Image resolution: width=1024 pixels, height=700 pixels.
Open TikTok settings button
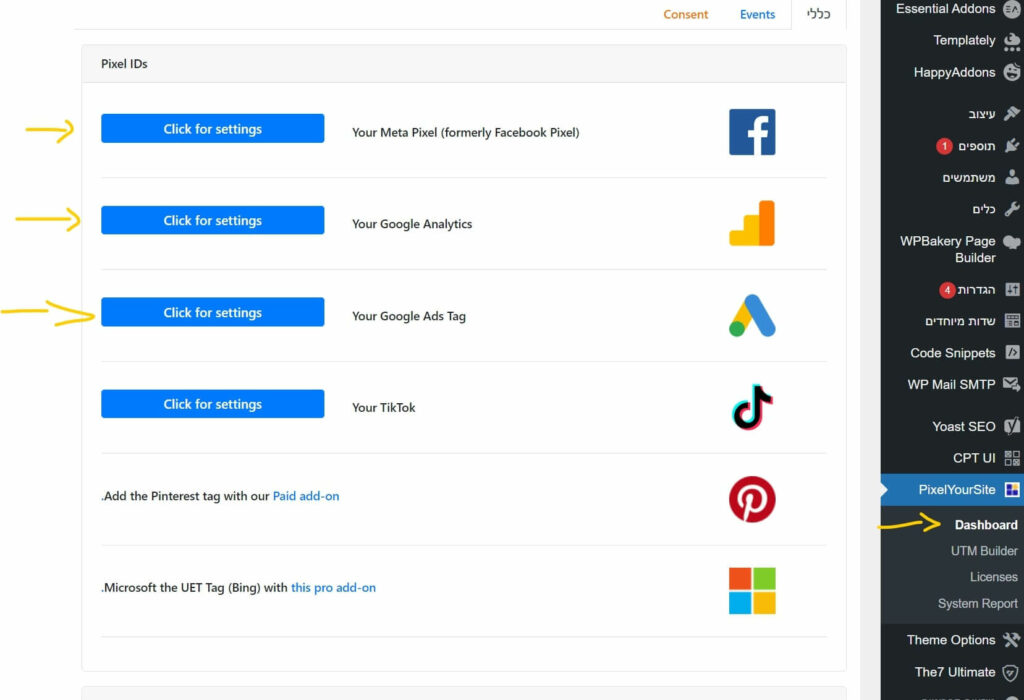click(x=212, y=404)
